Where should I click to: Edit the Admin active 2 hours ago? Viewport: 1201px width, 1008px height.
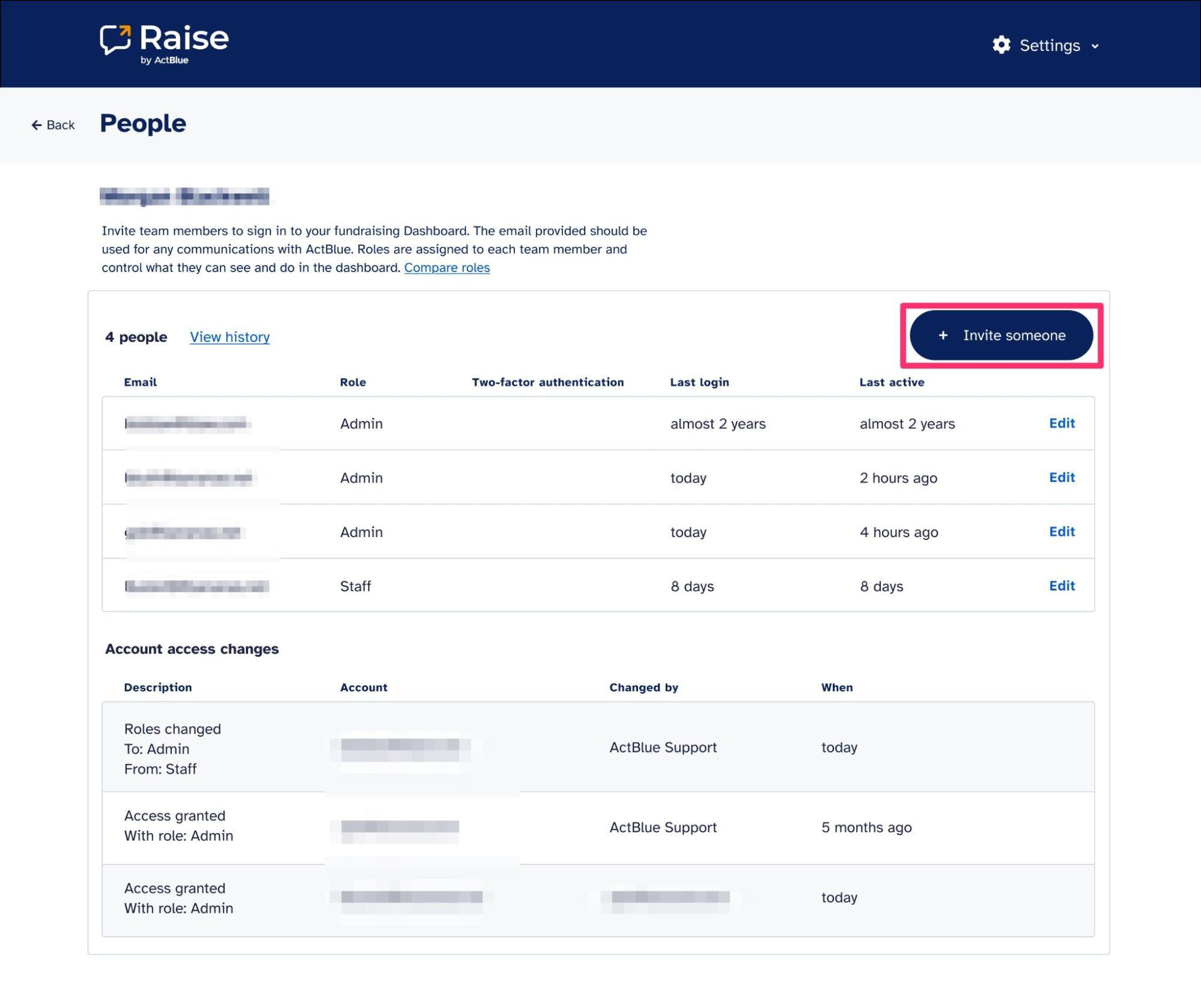(x=1061, y=477)
